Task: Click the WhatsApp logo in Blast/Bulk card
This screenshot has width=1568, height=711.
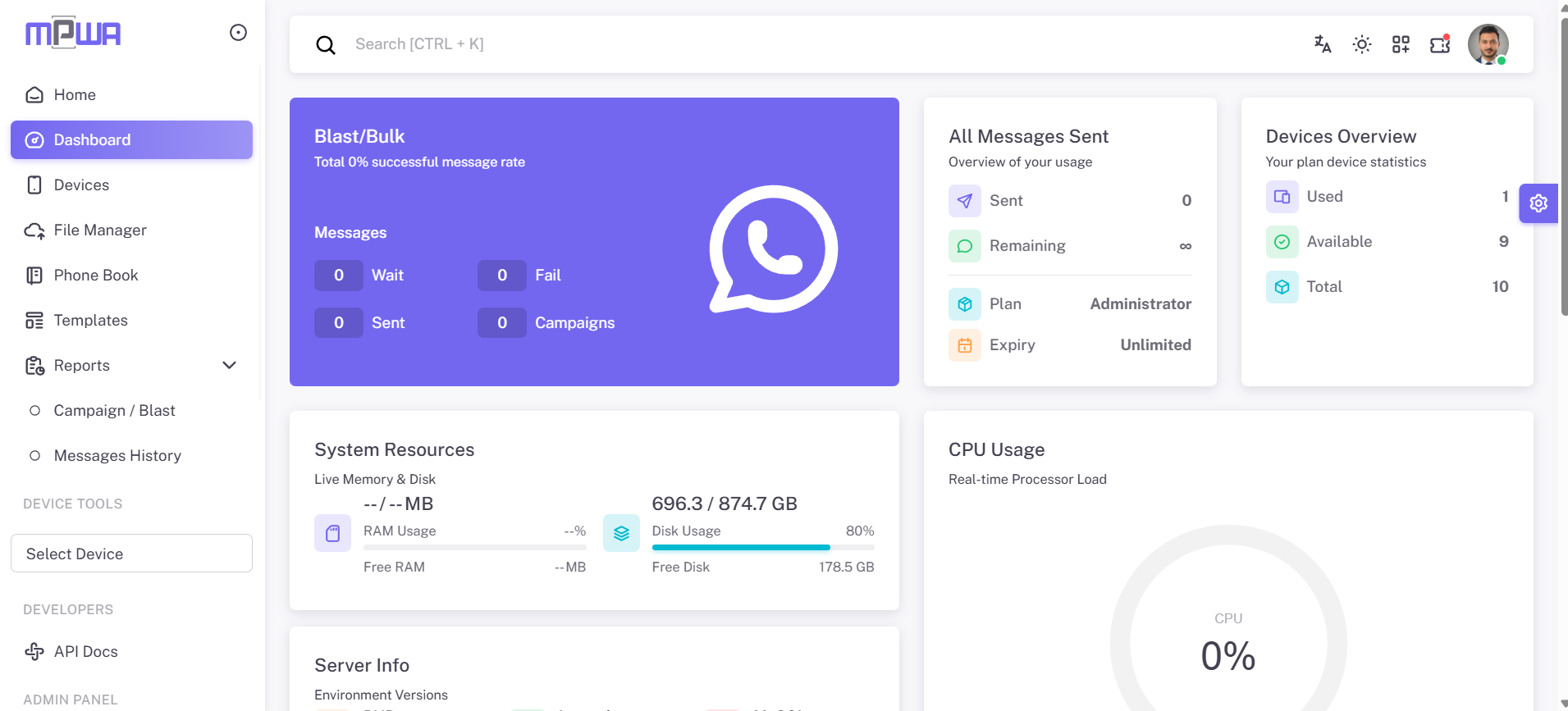Action: (773, 249)
